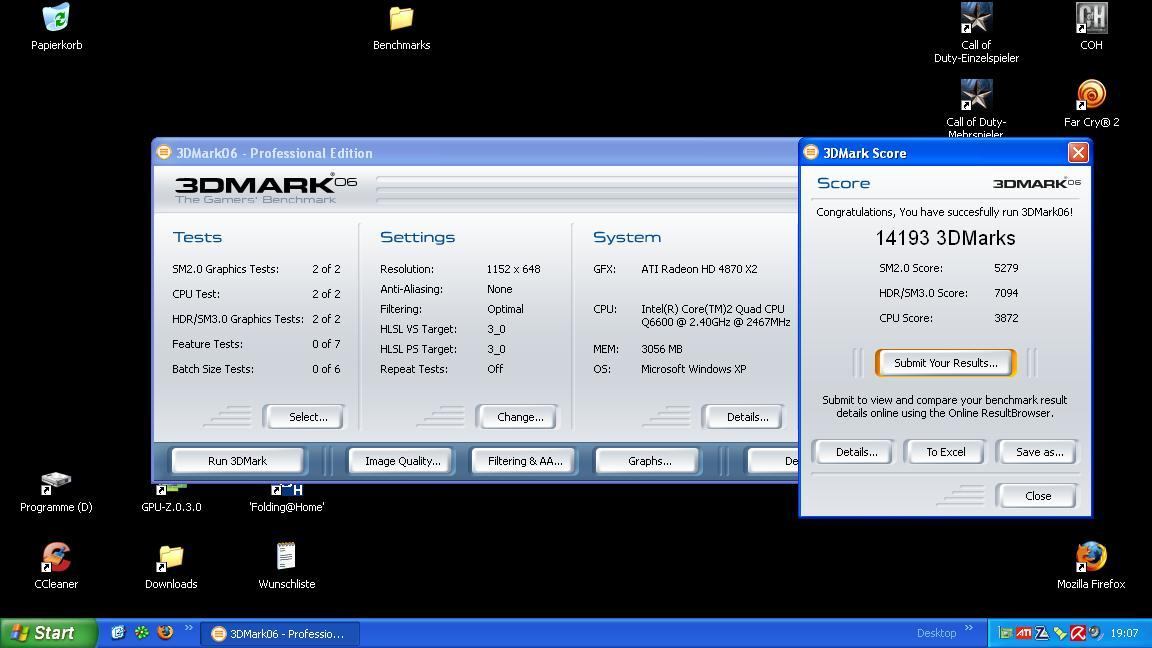Click the first quick launch icon beside Start
Viewport: 1152px width, 648px height.
(118, 633)
